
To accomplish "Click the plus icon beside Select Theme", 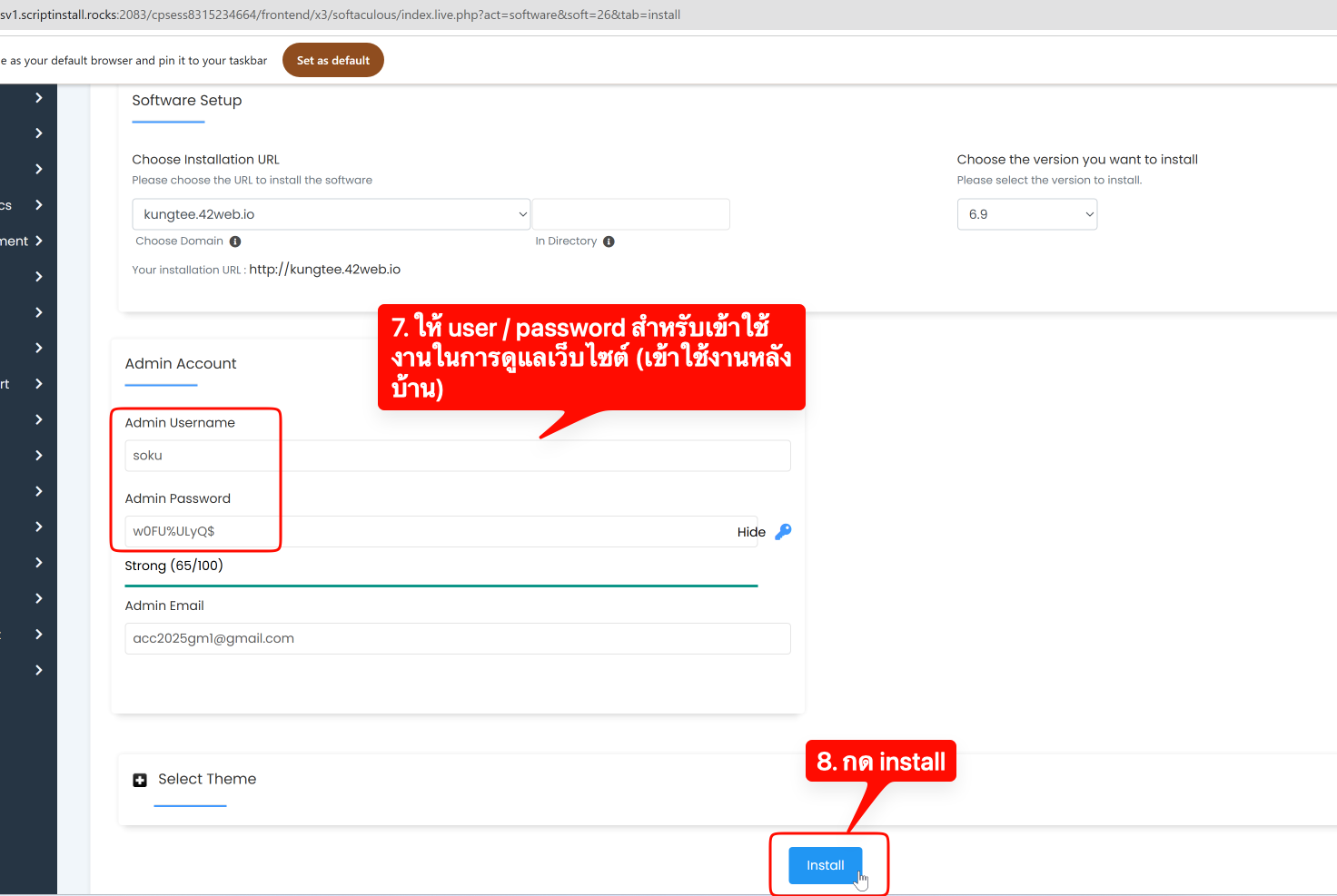I will pyautogui.click(x=140, y=780).
